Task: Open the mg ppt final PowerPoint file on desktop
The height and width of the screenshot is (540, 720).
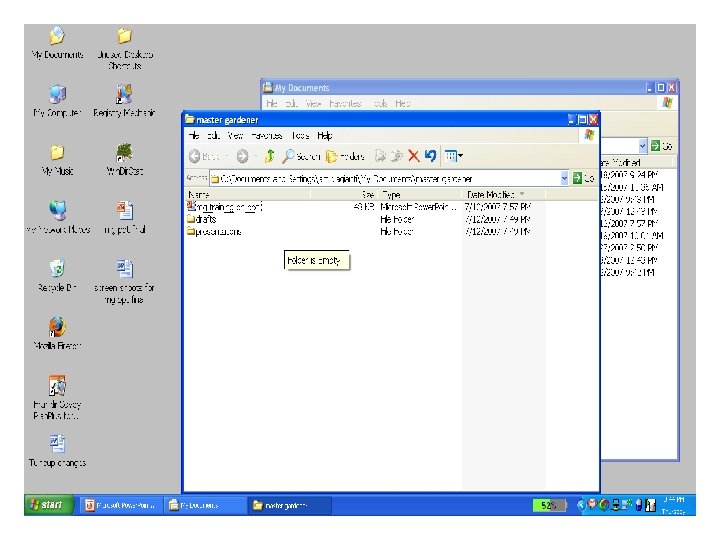Action: click(x=124, y=217)
